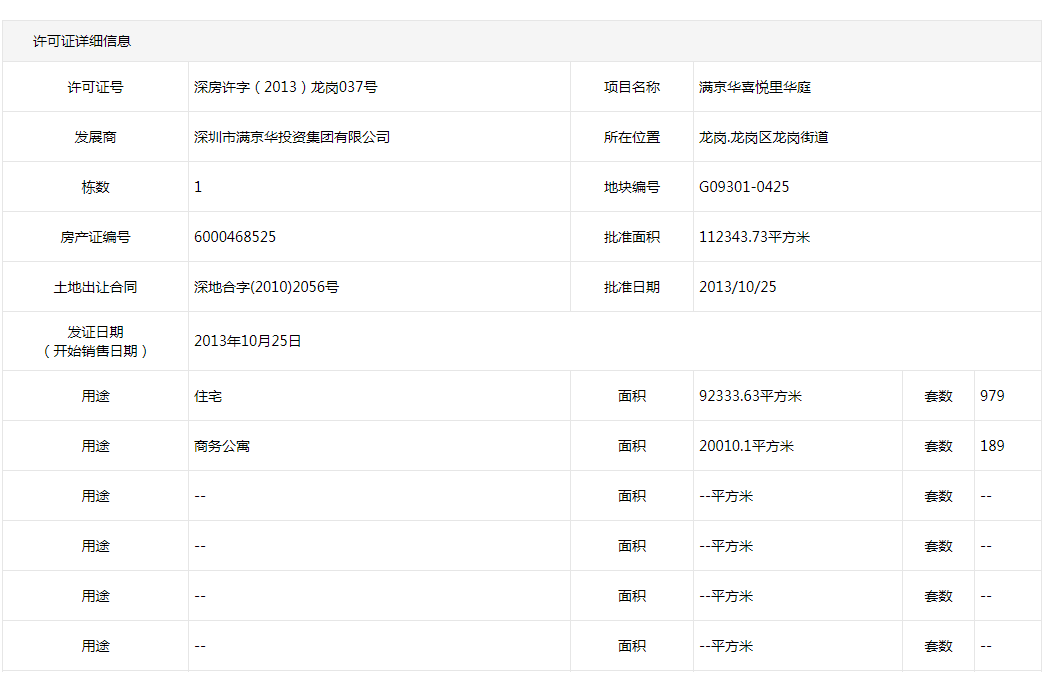Screen dimensions: 1042x687
Task: Click the 所在位置 label
Action: [631, 137]
